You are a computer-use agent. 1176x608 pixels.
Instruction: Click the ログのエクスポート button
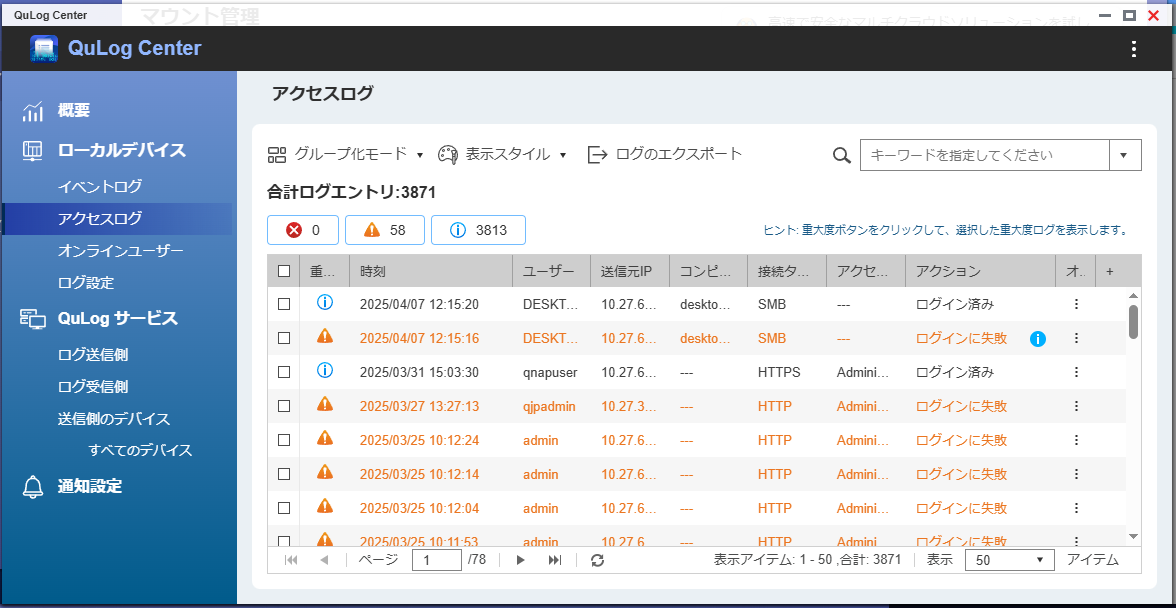point(664,154)
